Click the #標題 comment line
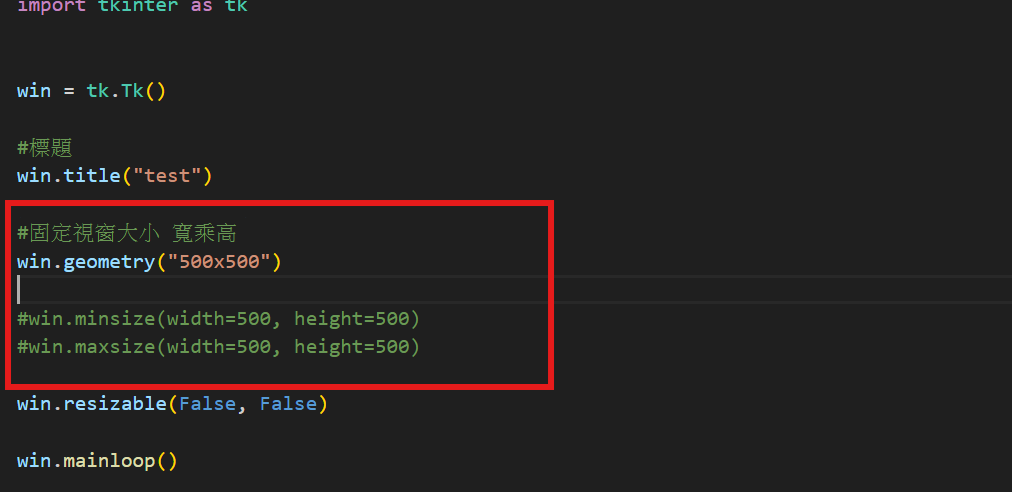The height and width of the screenshot is (492, 1012). 45,149
